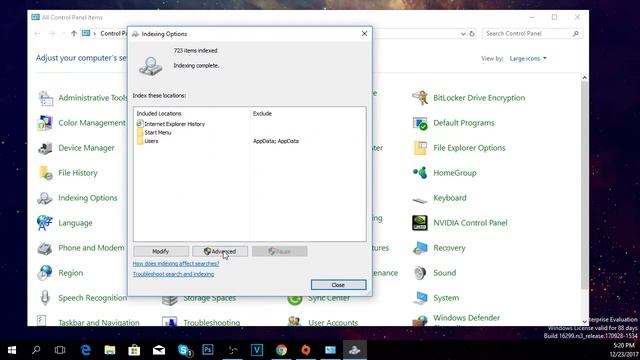Open the Storage Spaces icon
The width and height of the screenshot is (640, 360).
[170, 300]
